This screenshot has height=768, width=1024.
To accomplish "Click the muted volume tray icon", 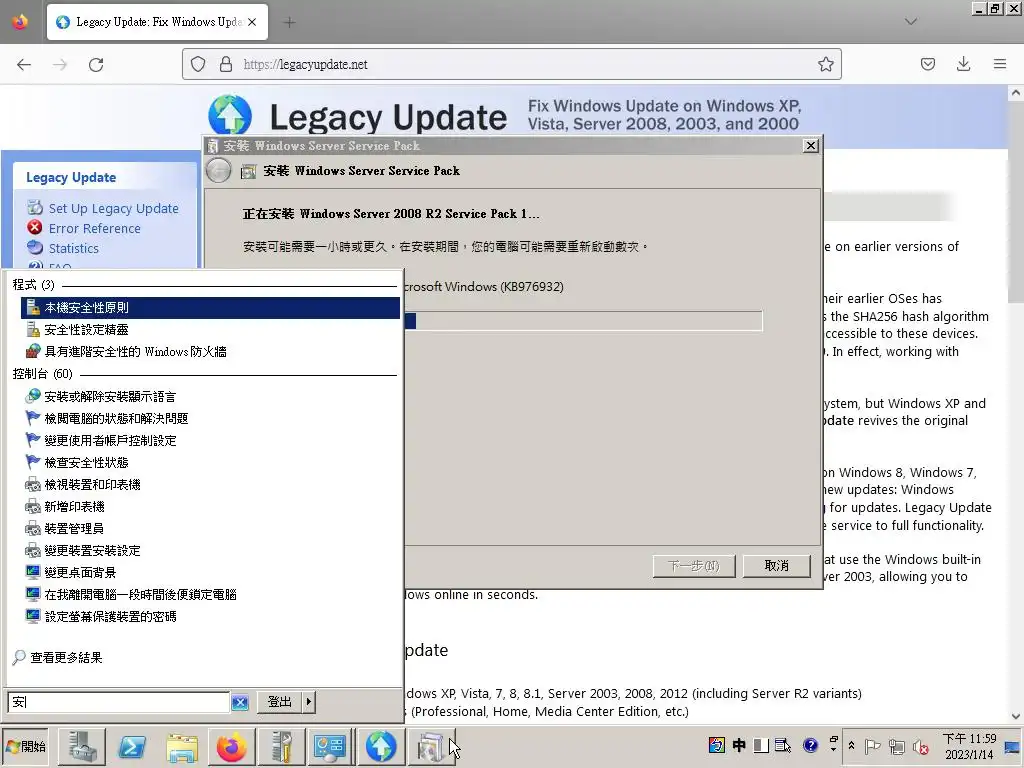I will point(921,746).
